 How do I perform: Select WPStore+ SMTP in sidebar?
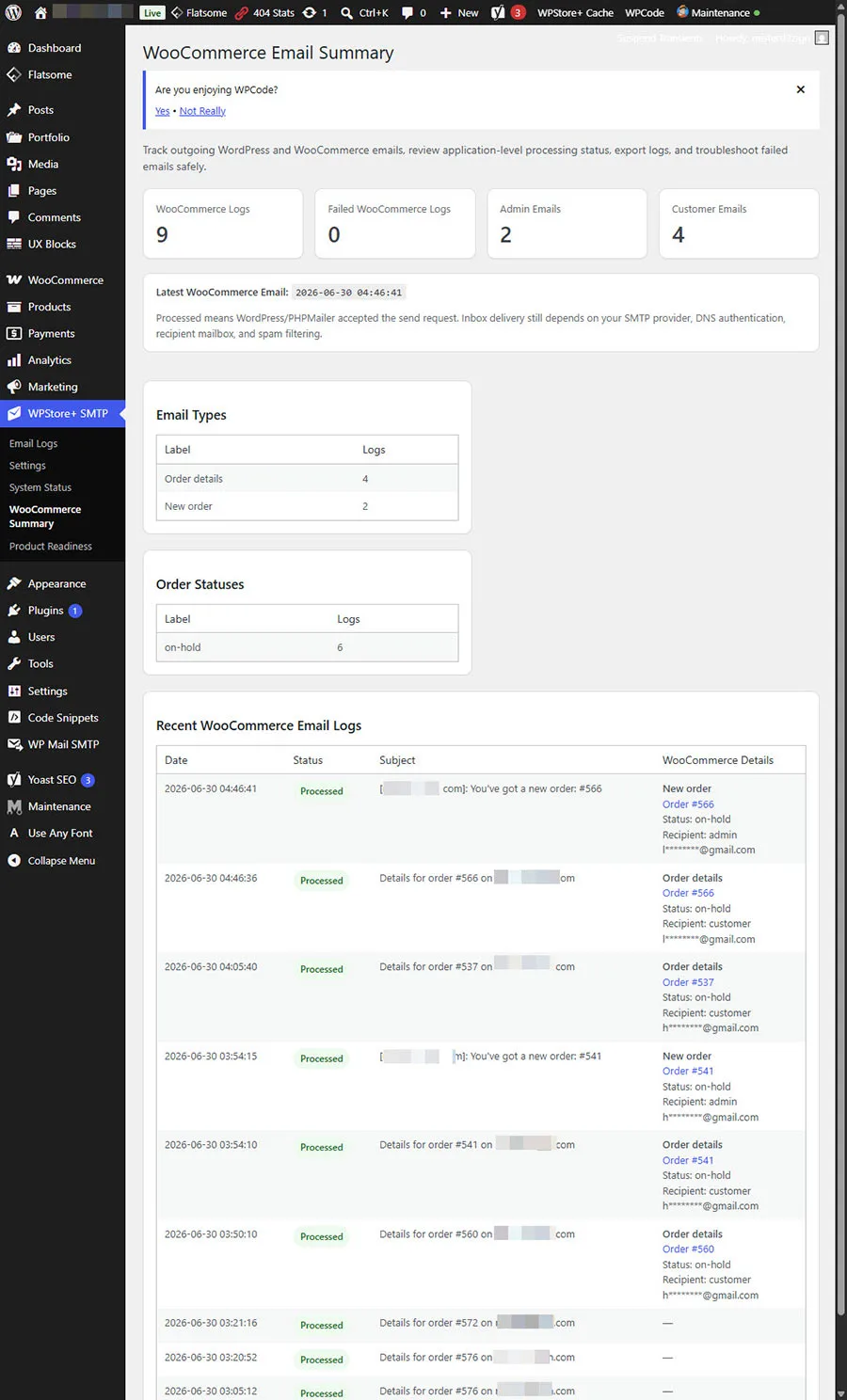coord(62,414)
